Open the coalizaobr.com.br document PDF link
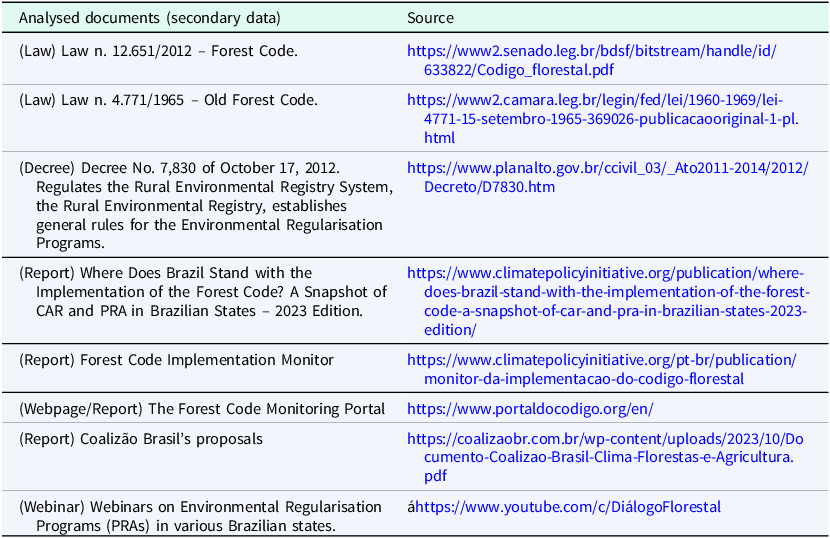The image size is (830, 538). point(605,457)
